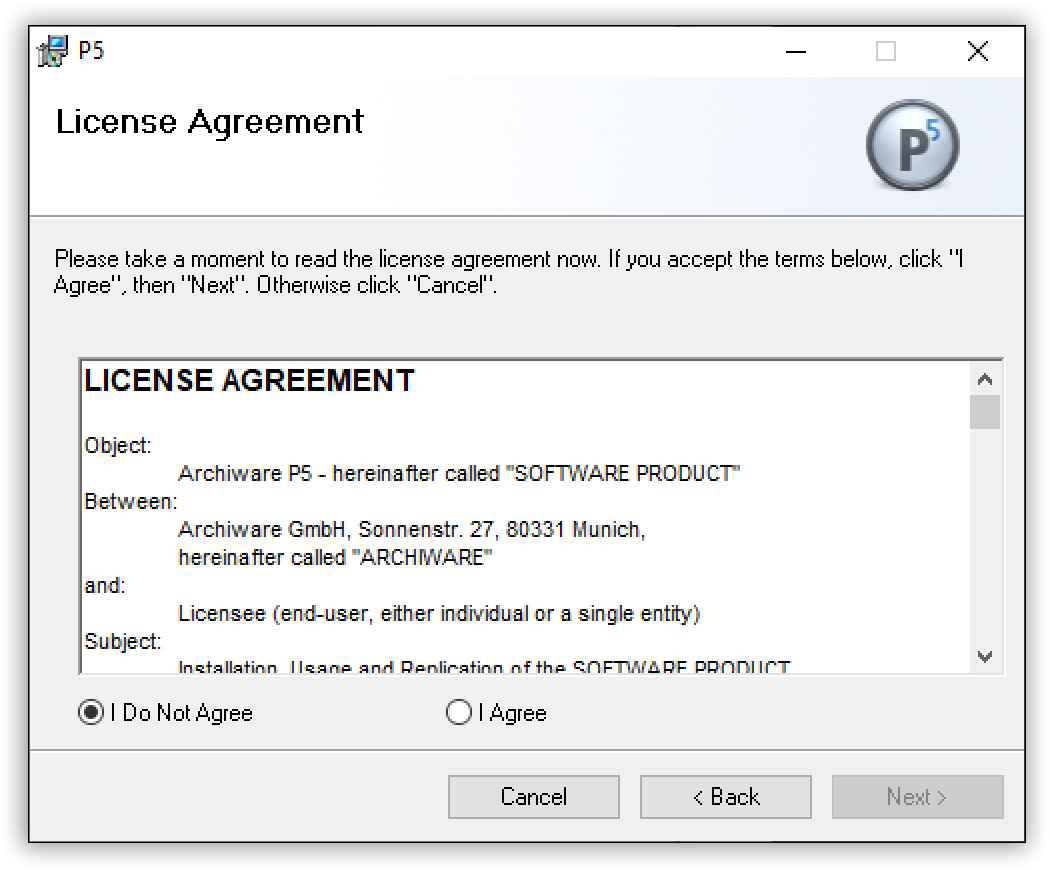Click the greyed-out maximize button
This screenshot has height=870, width=1050.
tap(886, 51)
